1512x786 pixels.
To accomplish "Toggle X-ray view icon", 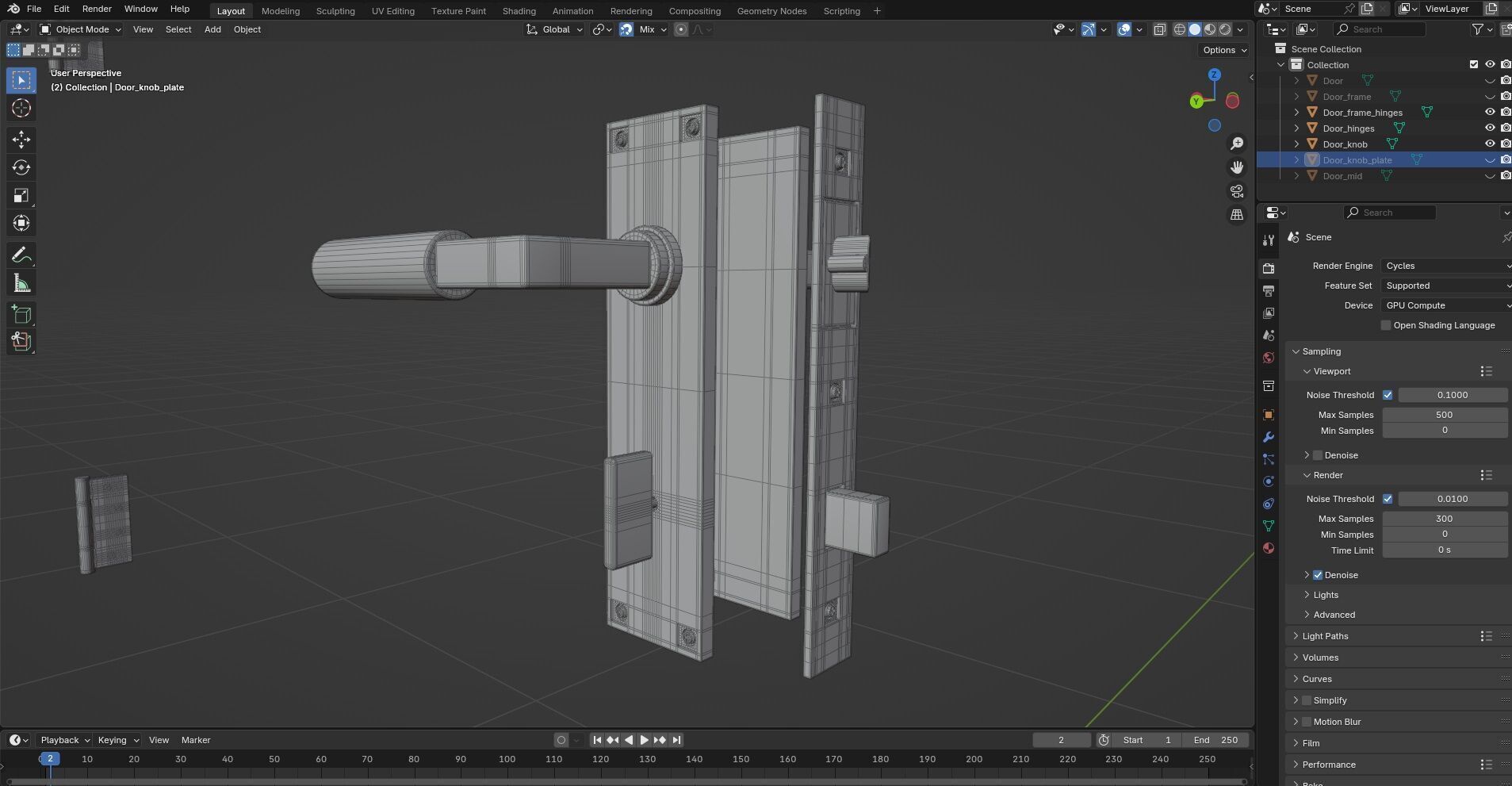I will coord(1159,29).
